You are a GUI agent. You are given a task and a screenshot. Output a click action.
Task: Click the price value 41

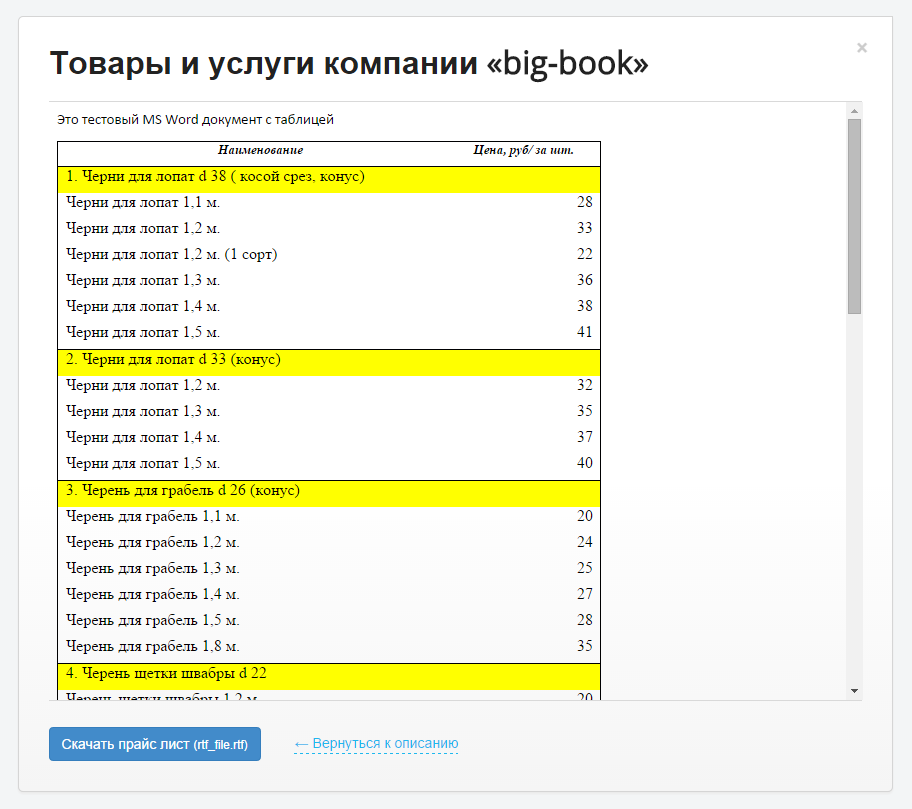[x=584, y=332]
